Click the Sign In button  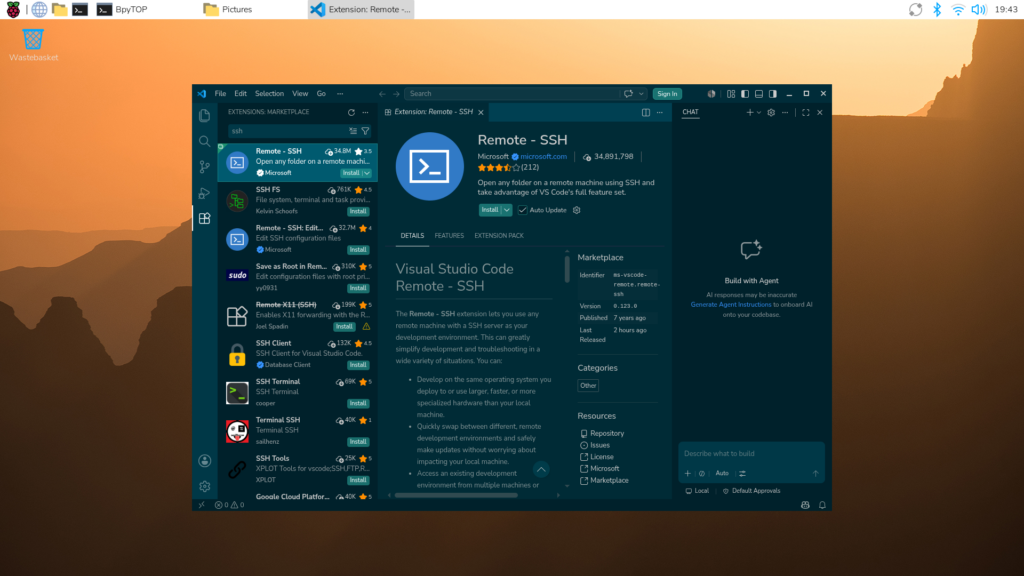click(667, 94)
